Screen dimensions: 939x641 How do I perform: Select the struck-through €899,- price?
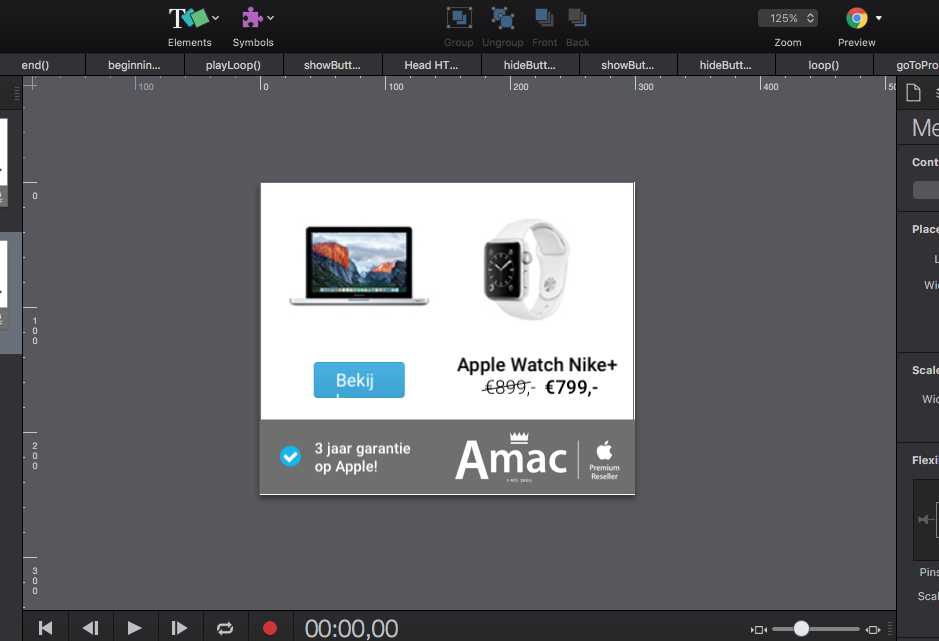tap(508, 388)
